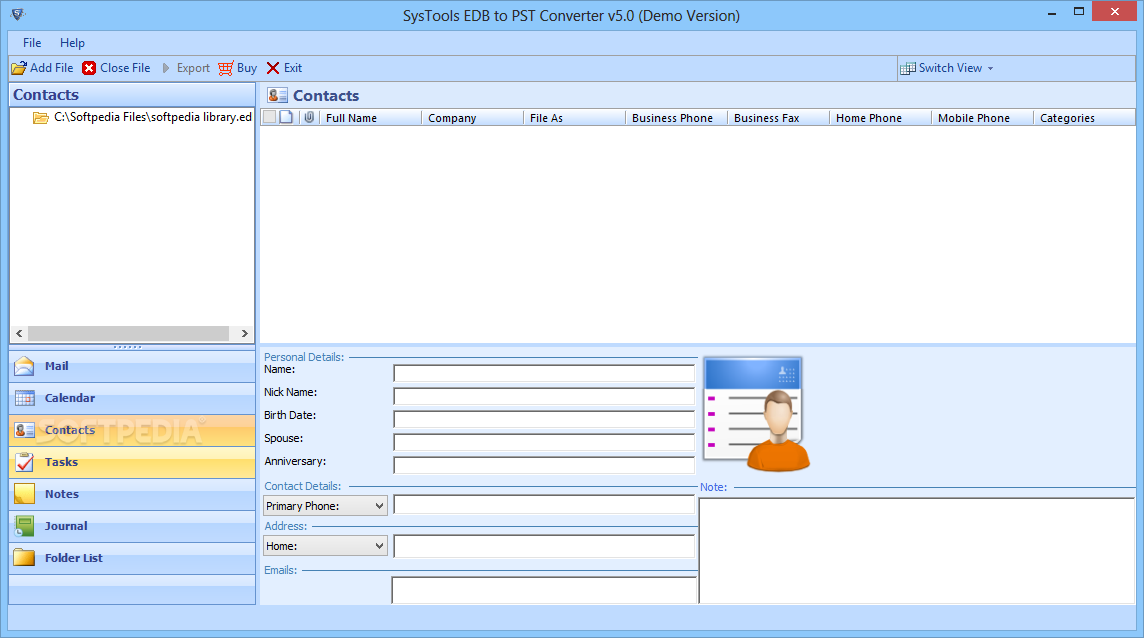The image size is (1144, 638).
Task: Click the Contacts panel header icon
Action: coord(277,95)
